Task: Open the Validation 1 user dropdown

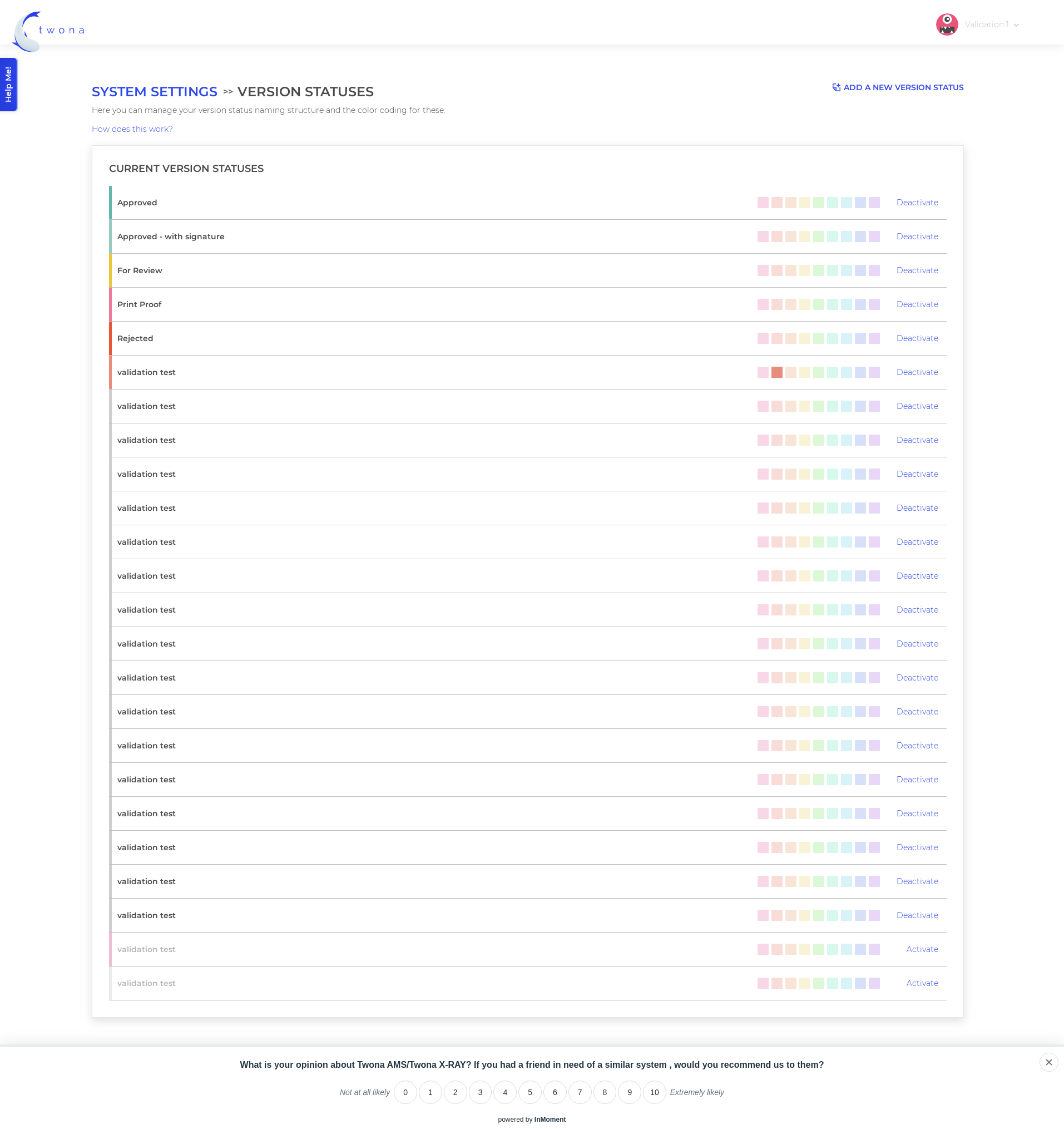Action: tap(991, 24)
